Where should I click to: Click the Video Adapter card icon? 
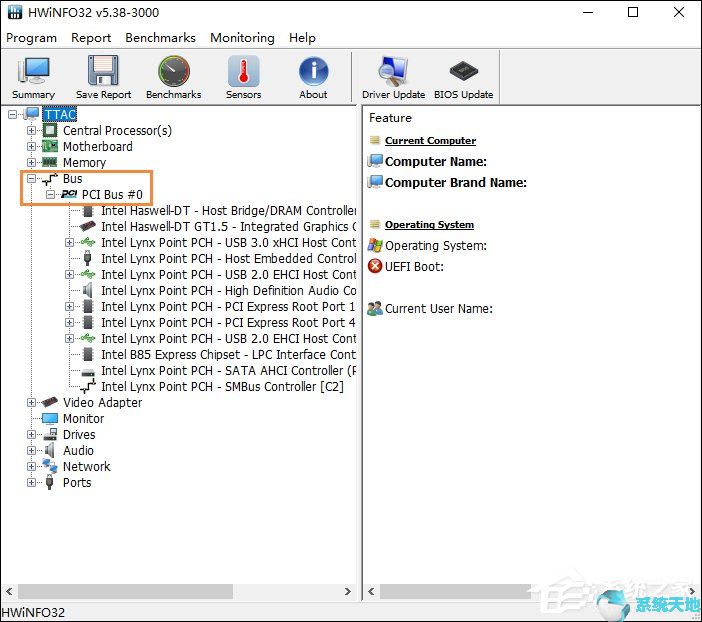pos(50,402)
